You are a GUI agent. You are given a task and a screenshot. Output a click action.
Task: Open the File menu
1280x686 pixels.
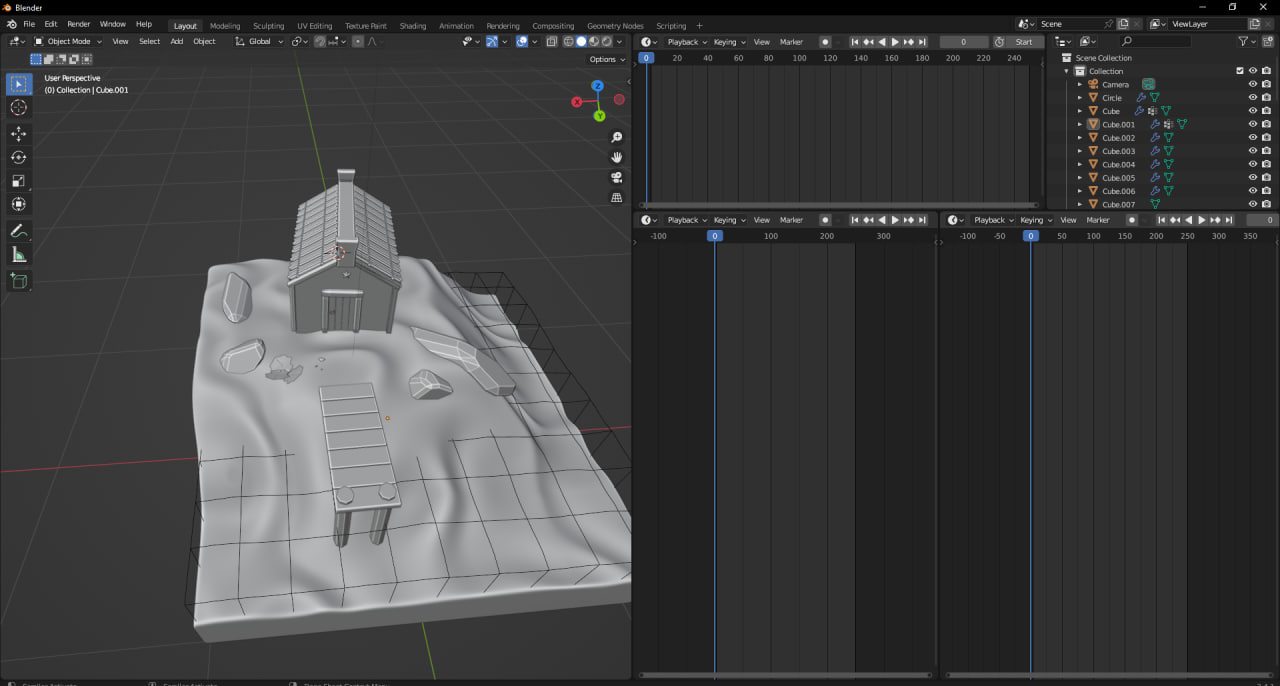pyautogui.click(x=29, y=24)
